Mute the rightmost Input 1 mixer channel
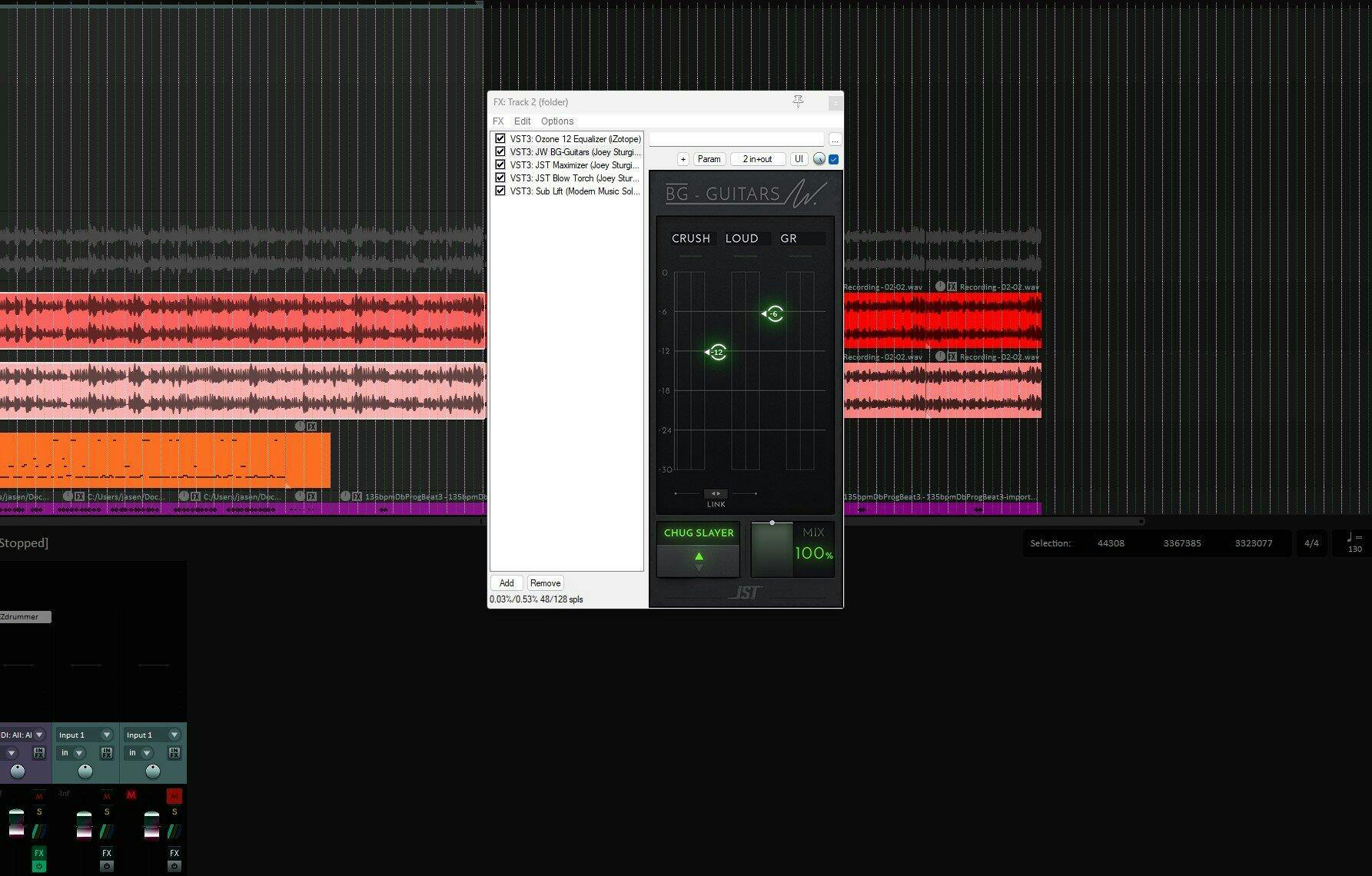 coord(174,796)
